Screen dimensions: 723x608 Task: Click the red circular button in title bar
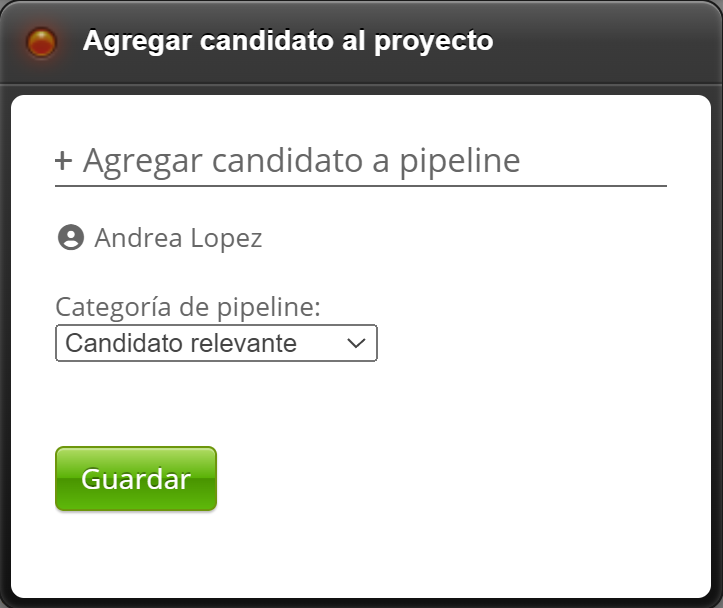click(41, 42)
